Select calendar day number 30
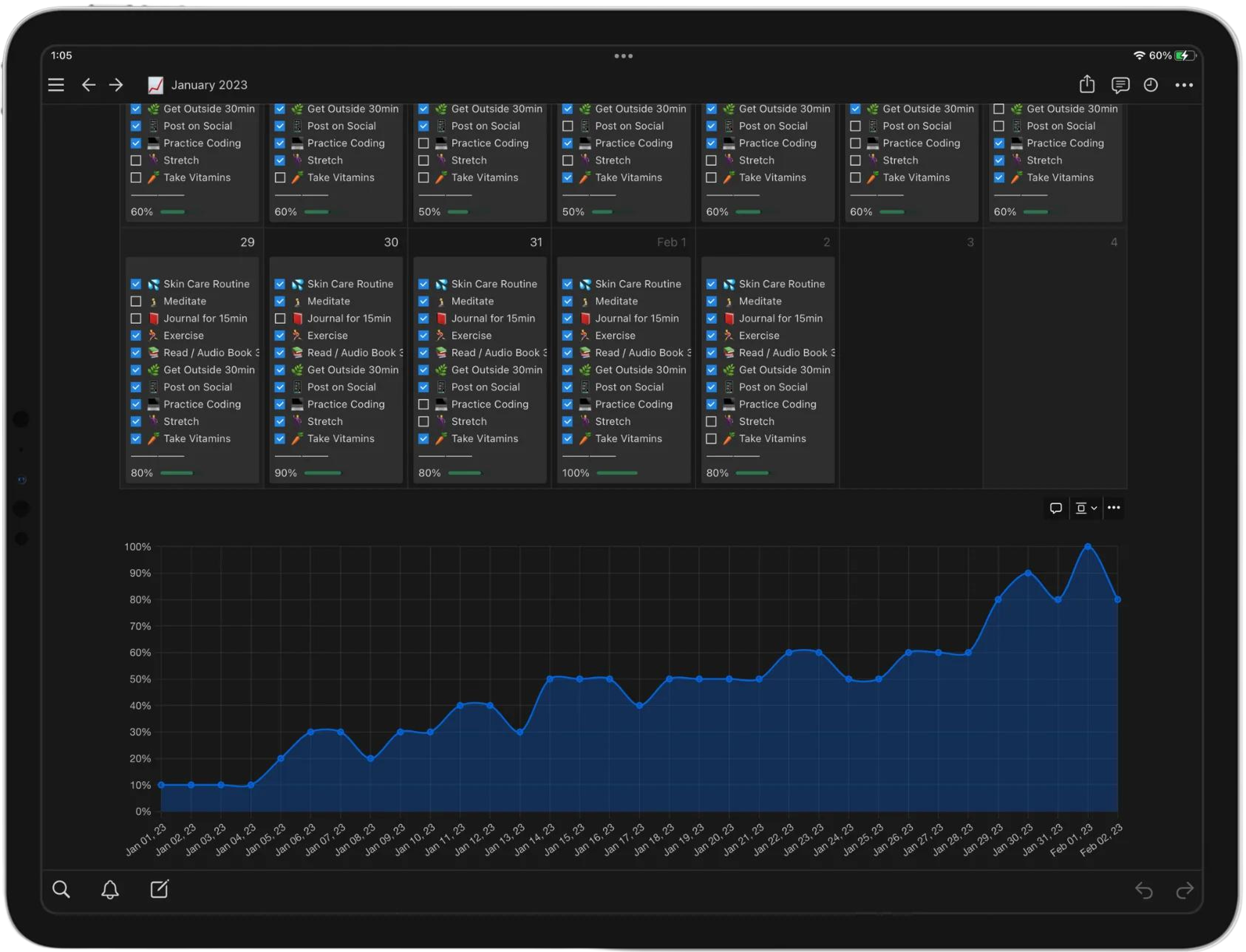The width and height of the screenshot is (1246, 952). click(x=391, y=242)
